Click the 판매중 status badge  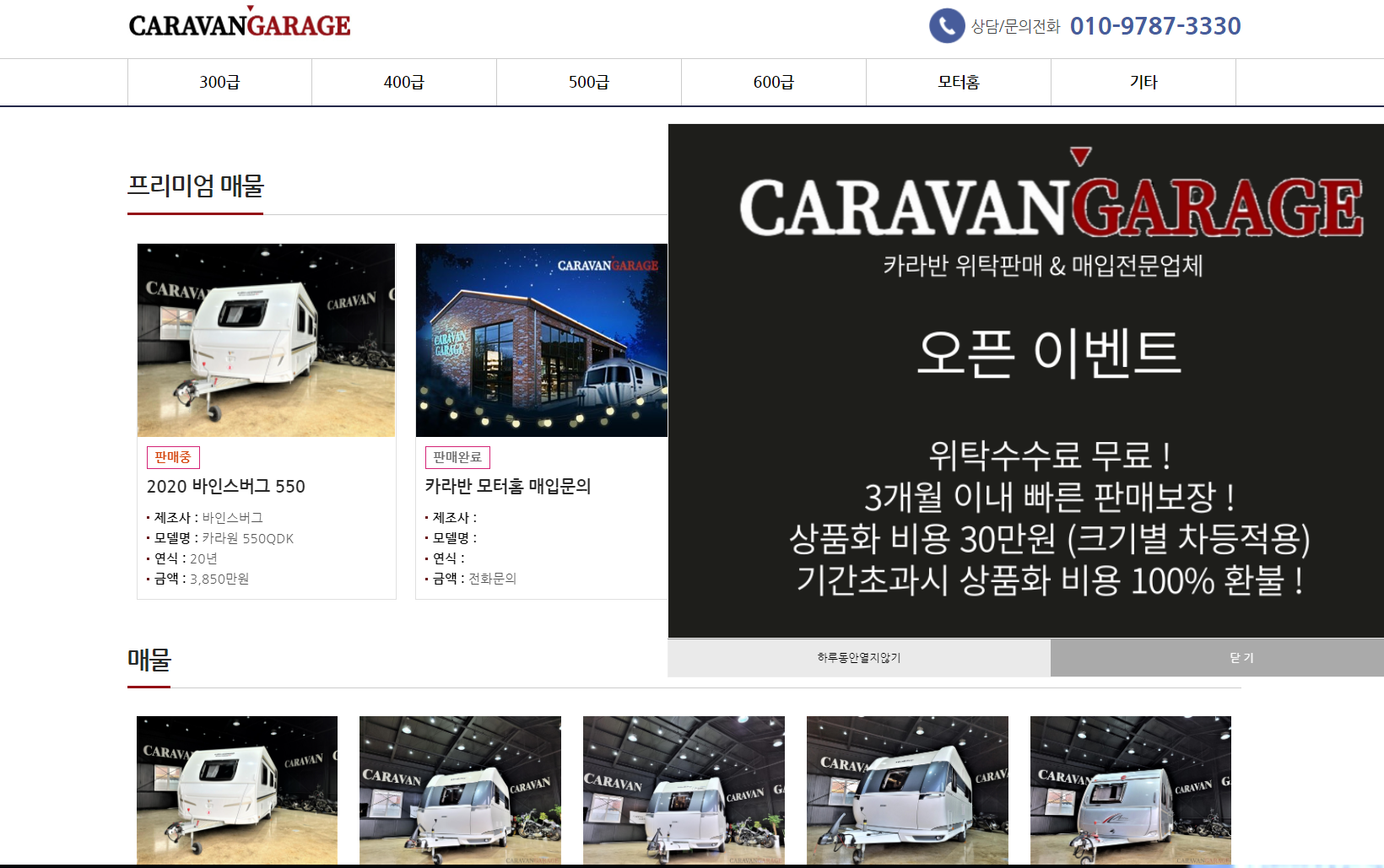click(173, 457)
